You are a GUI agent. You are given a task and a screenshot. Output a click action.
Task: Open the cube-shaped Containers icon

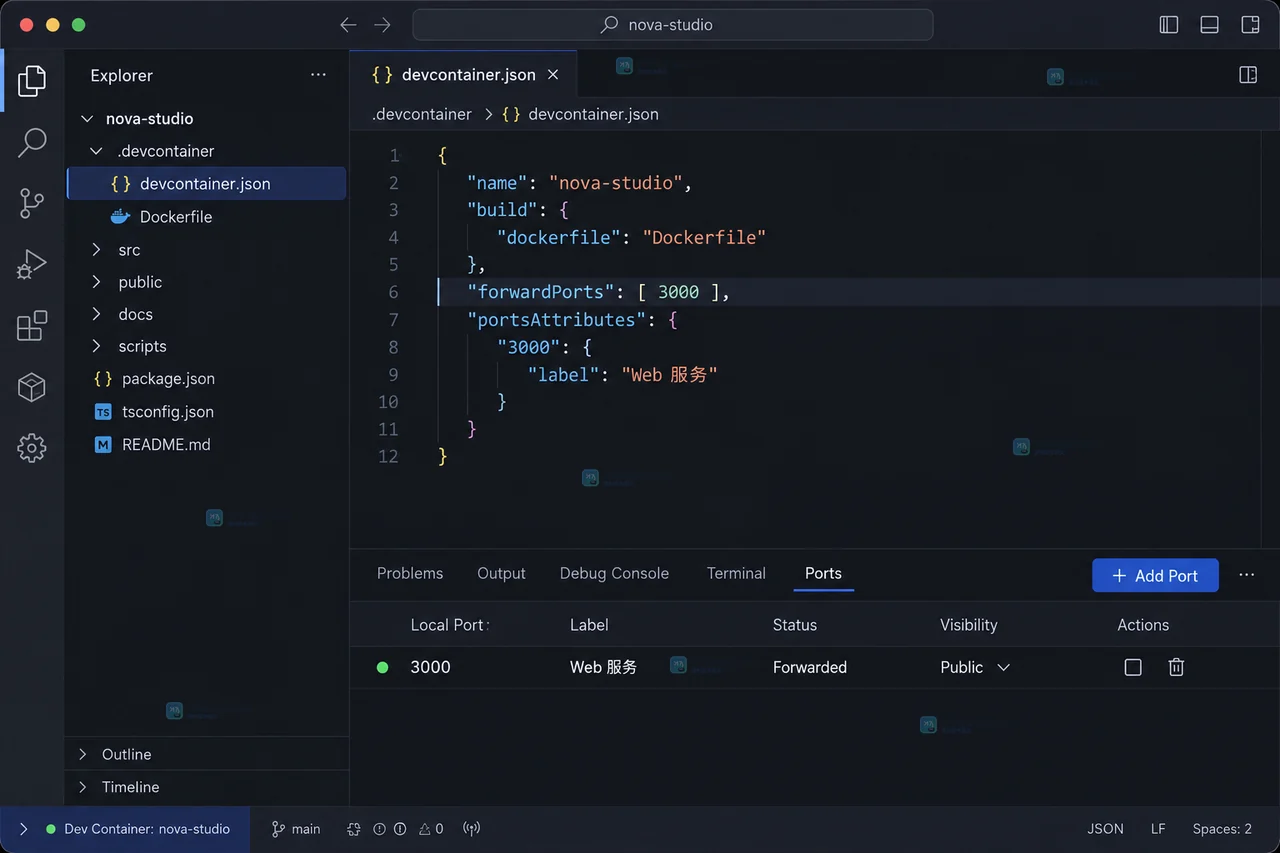click(x=32, y=387)
